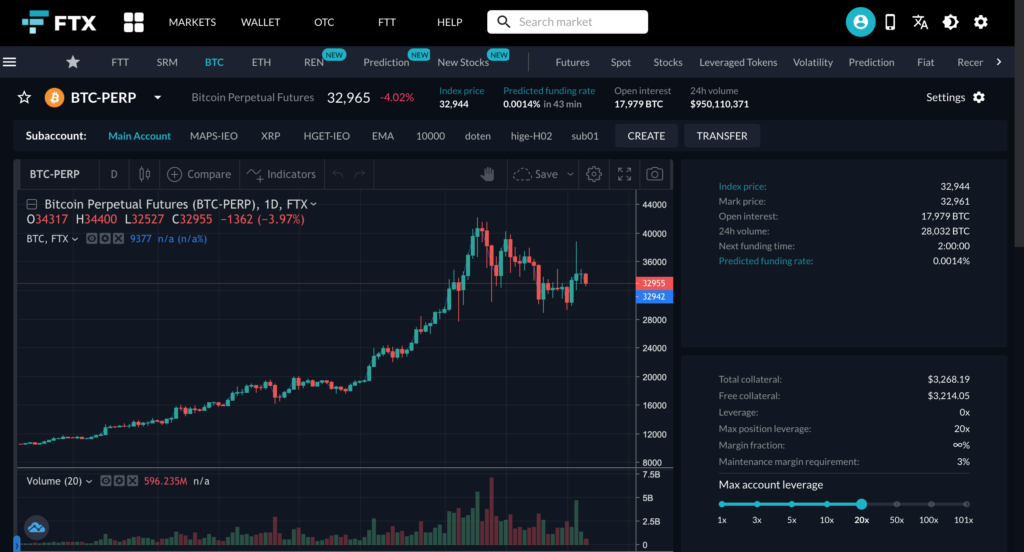Click the TRANSFER button
This screenshot has width=1024, height=552.
pos(722,136)
